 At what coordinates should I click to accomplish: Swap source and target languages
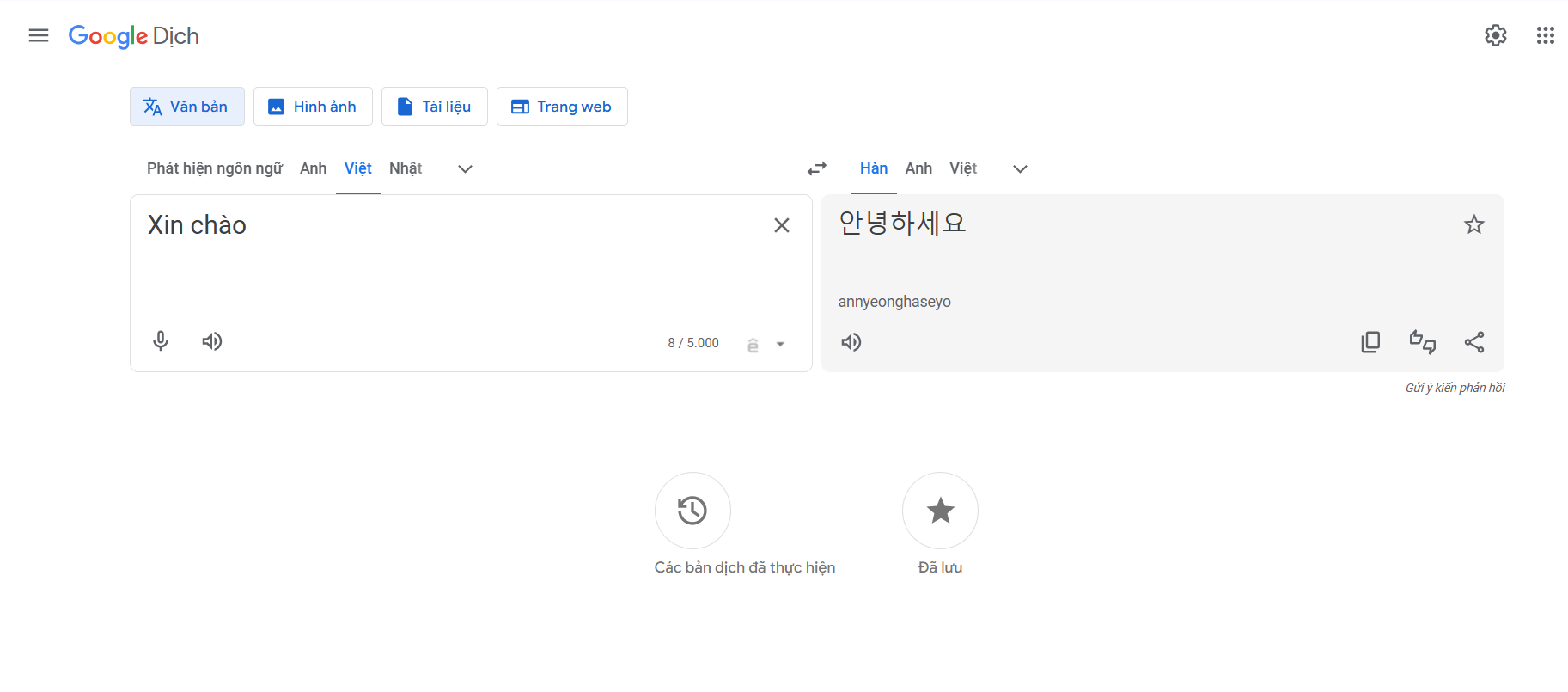coord(817,169)
